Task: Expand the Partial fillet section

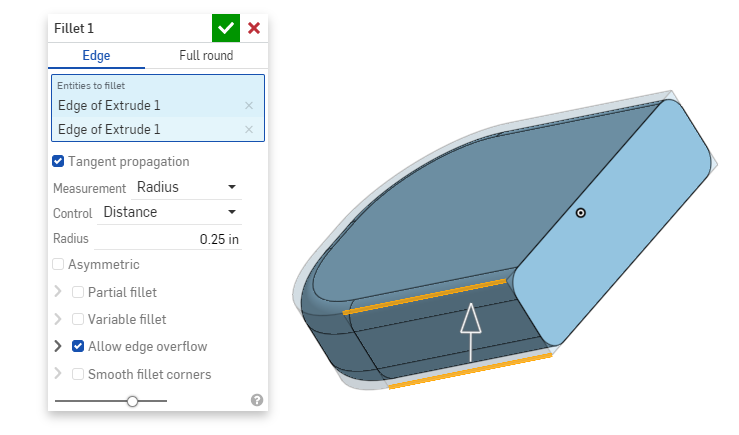Action: pos(58,292)
